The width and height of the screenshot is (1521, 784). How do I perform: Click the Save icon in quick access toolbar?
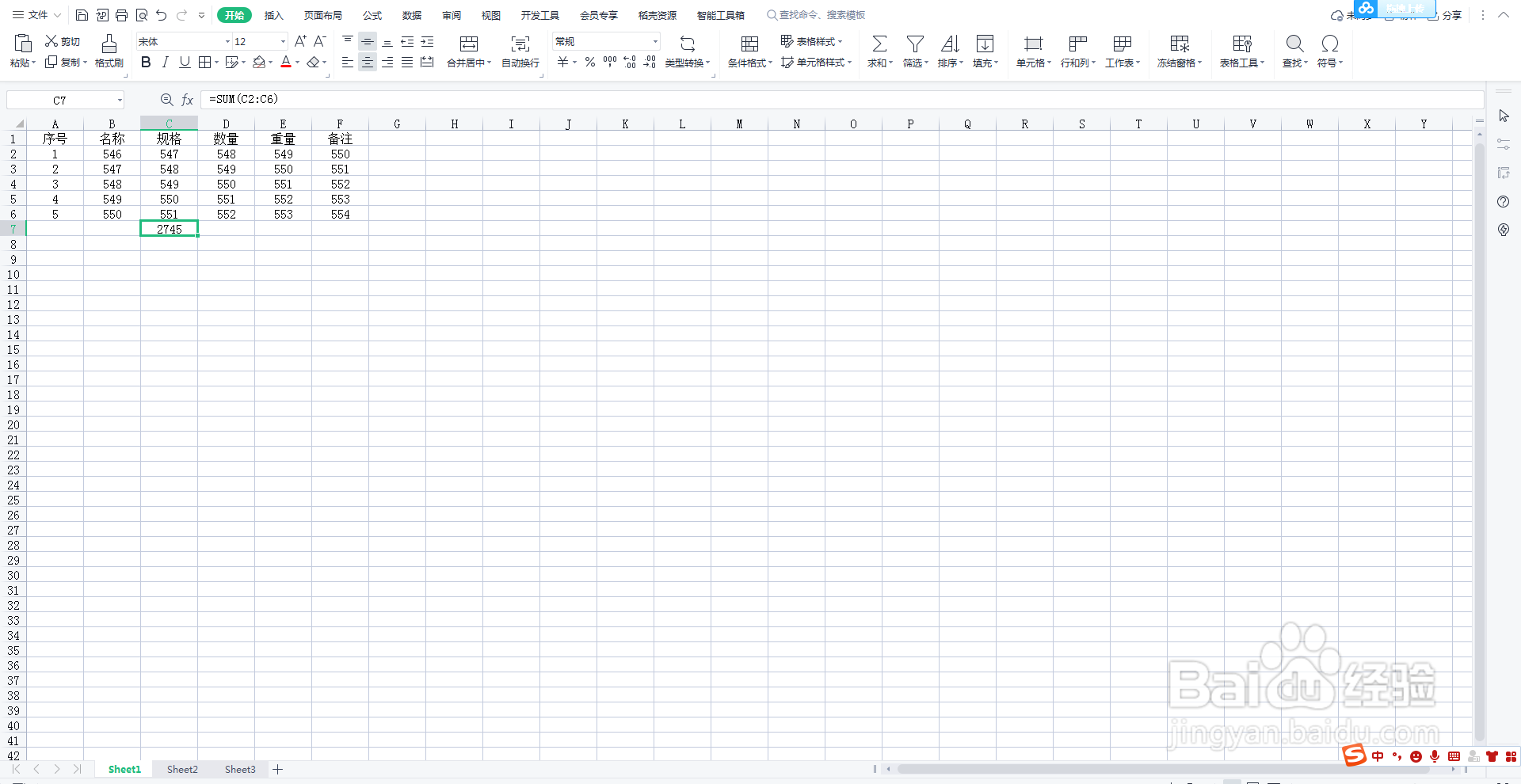[x=82, y=15]
